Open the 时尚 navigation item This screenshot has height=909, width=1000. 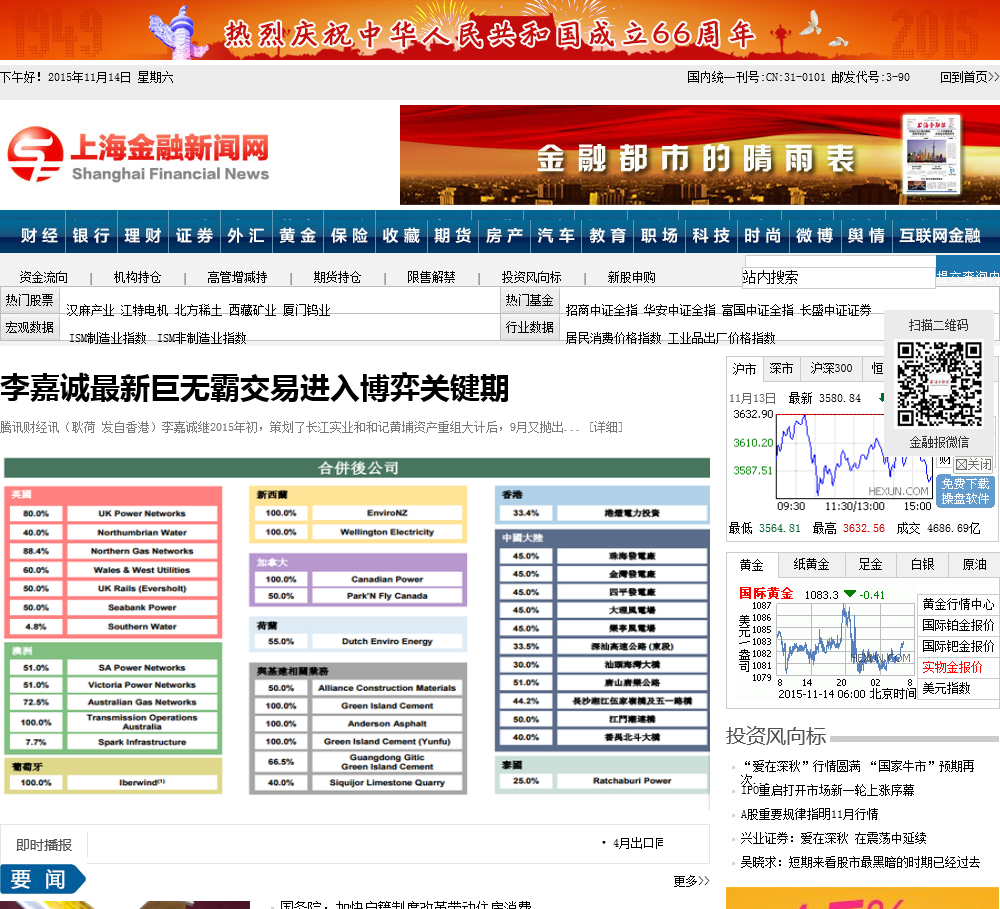[x=762, y=235]
